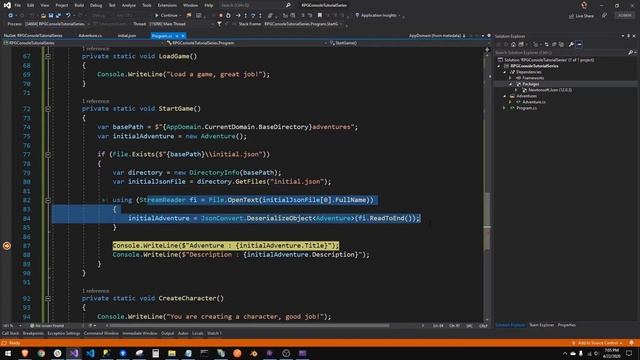Open the RPGConsoleTutorialSeries.Program type dropdown
The image size is (640, 360).
(x=247, y=43)
